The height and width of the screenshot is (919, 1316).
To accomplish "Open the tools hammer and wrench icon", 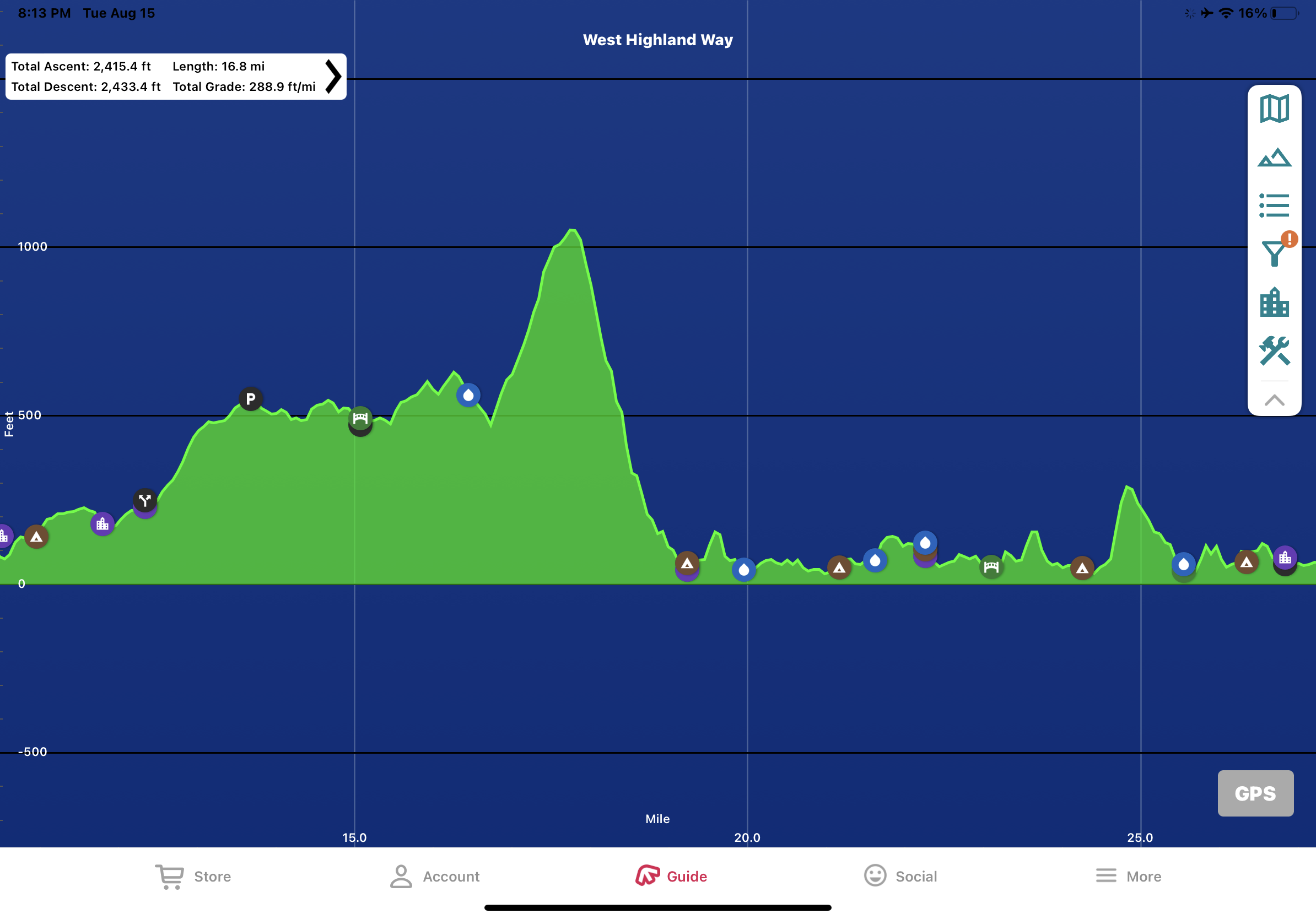I will (x=1274, y=350).
